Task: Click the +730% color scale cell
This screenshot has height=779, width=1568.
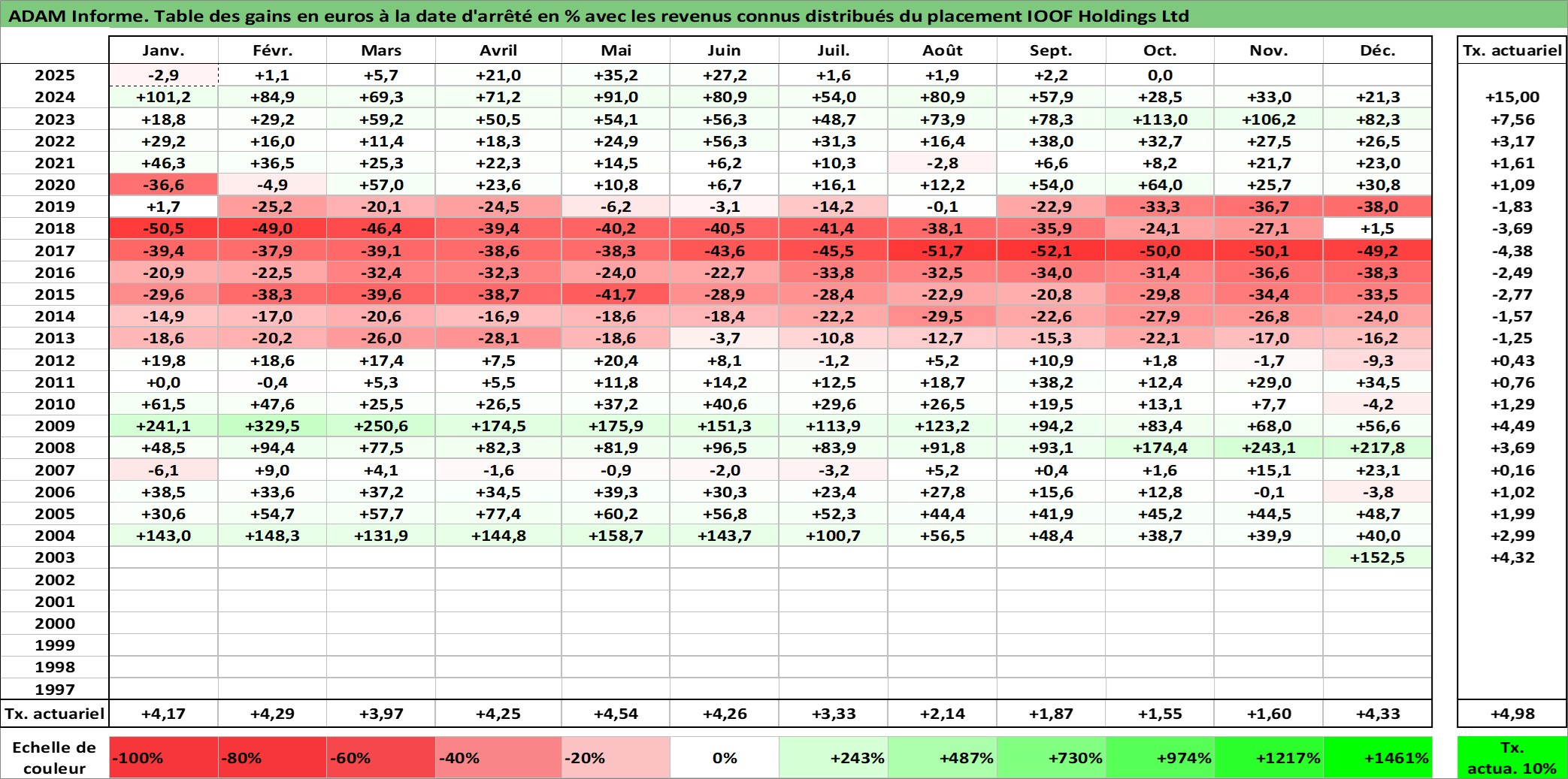Action: [x=1051, y=757]
